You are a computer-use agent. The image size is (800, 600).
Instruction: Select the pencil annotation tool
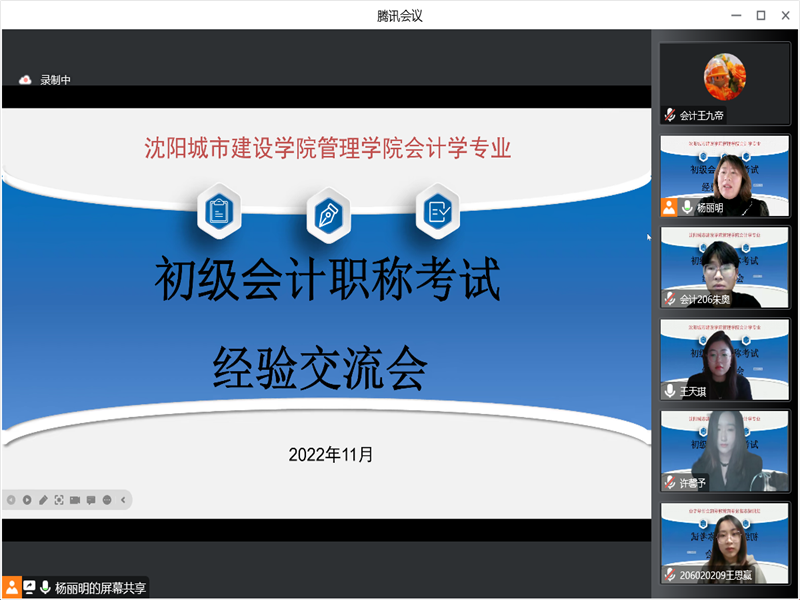(x=43, y=500)
